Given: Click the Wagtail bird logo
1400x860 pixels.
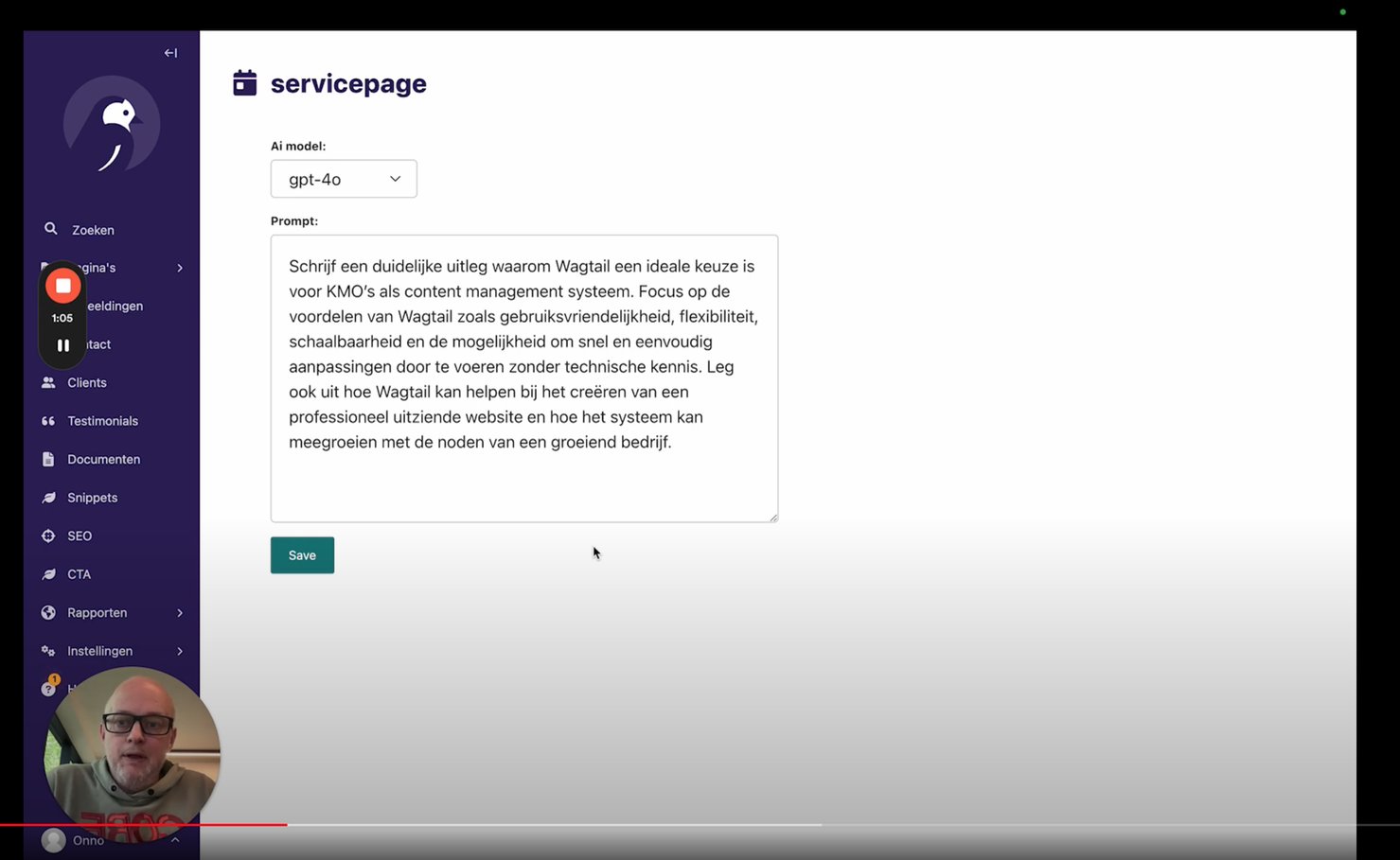Looking at the screenshot, I should click(x=112, y=124).
